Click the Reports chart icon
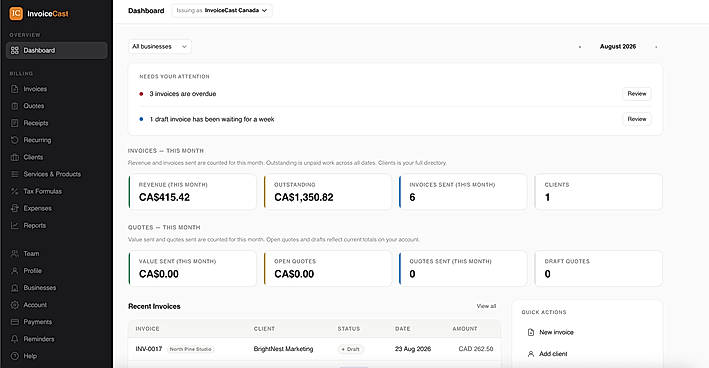709x368 pixels. [14, 225]
